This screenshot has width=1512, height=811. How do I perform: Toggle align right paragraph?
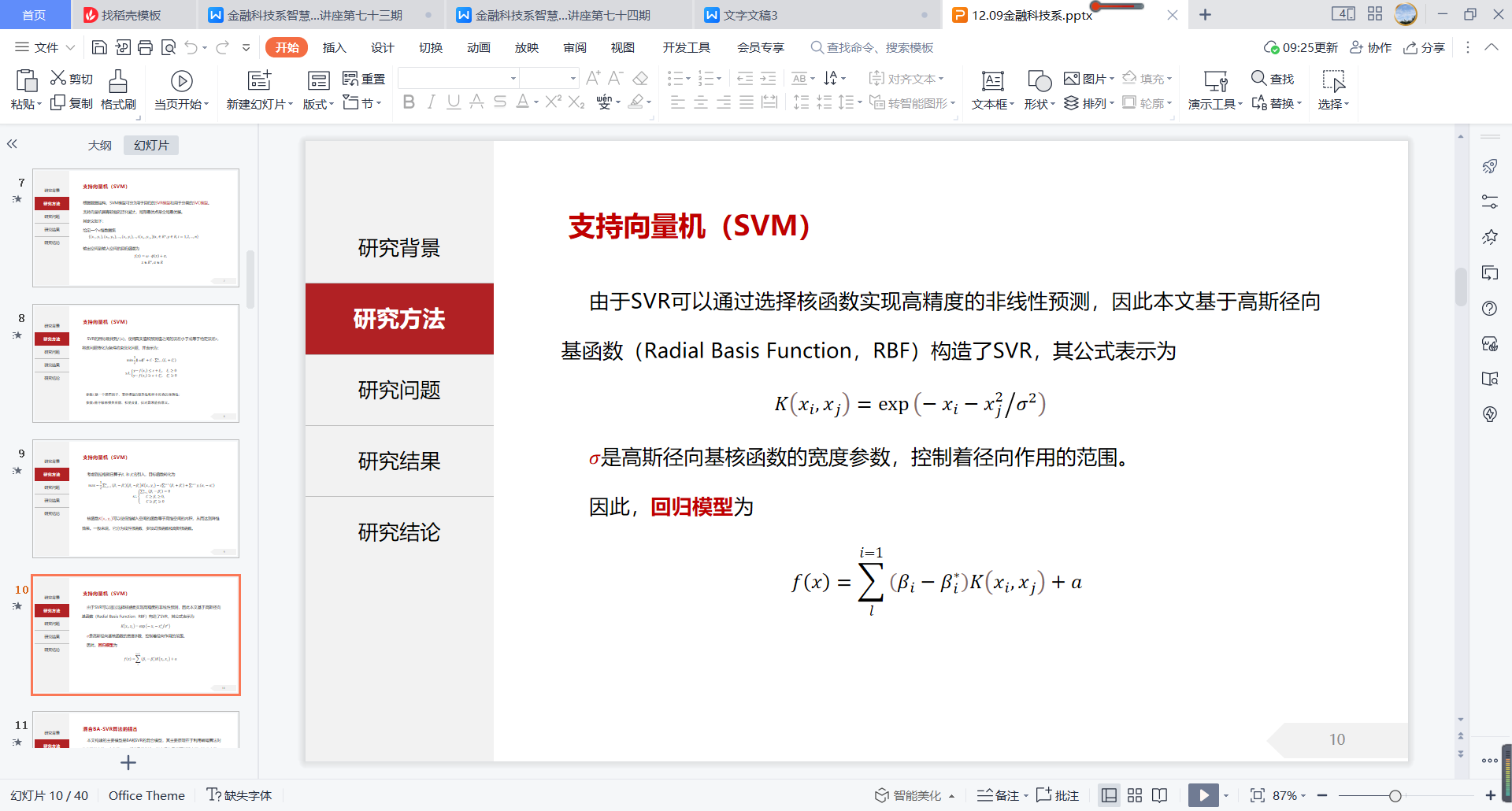(724, 102)
